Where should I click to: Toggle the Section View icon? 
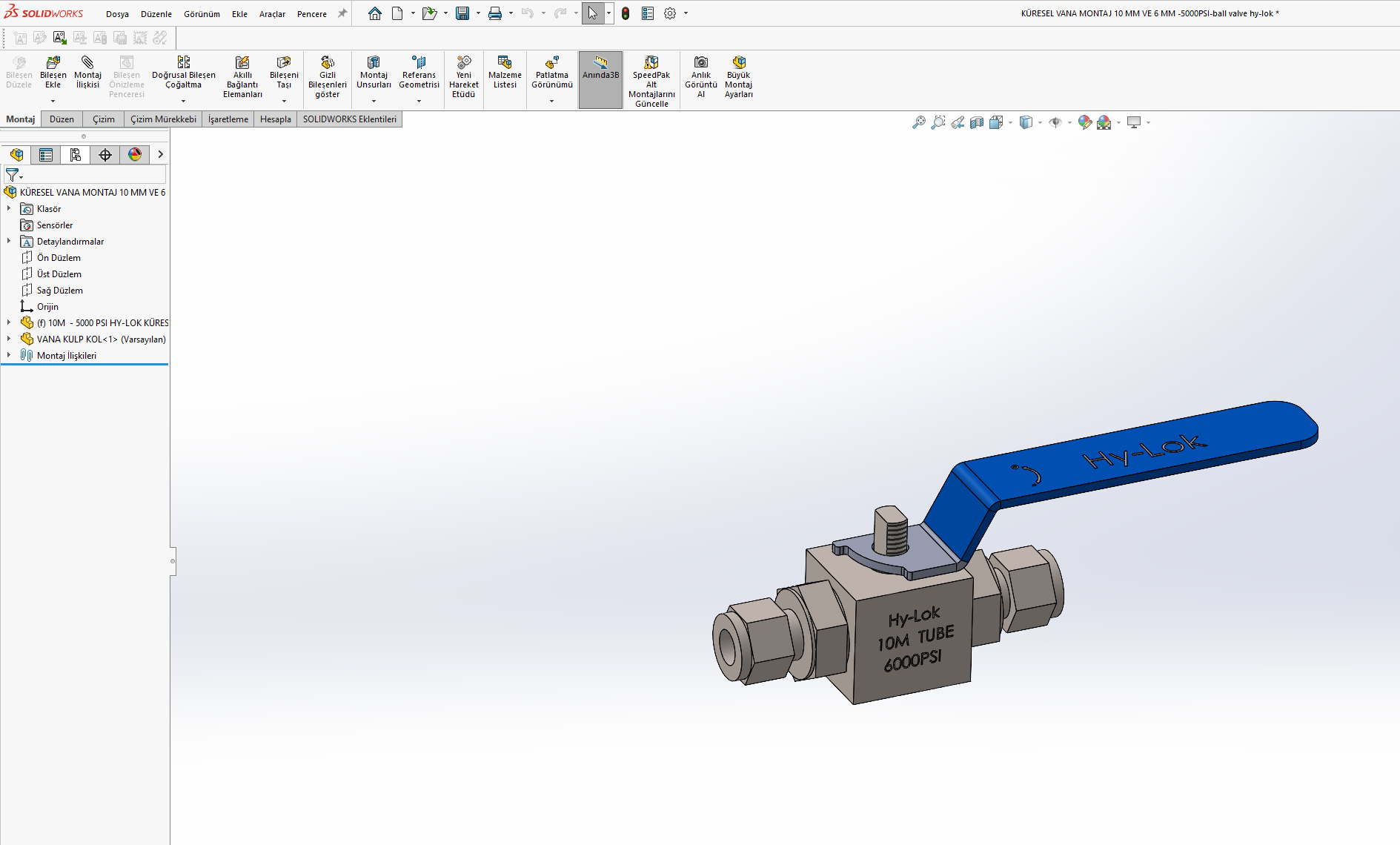coord(977,122)
